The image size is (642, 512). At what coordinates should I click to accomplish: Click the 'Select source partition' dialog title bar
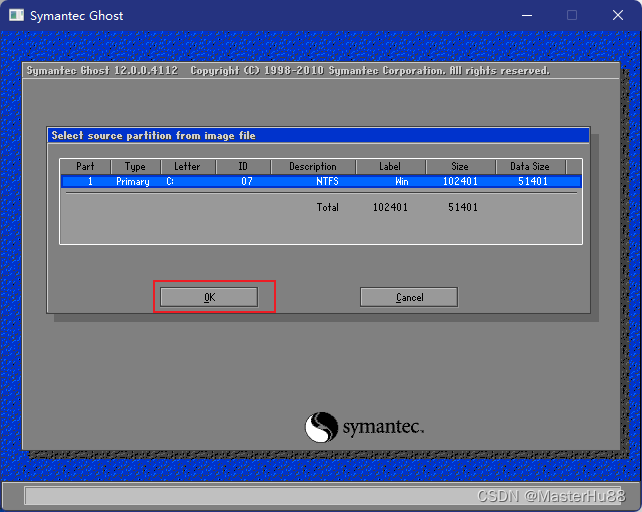coord(319,136)
